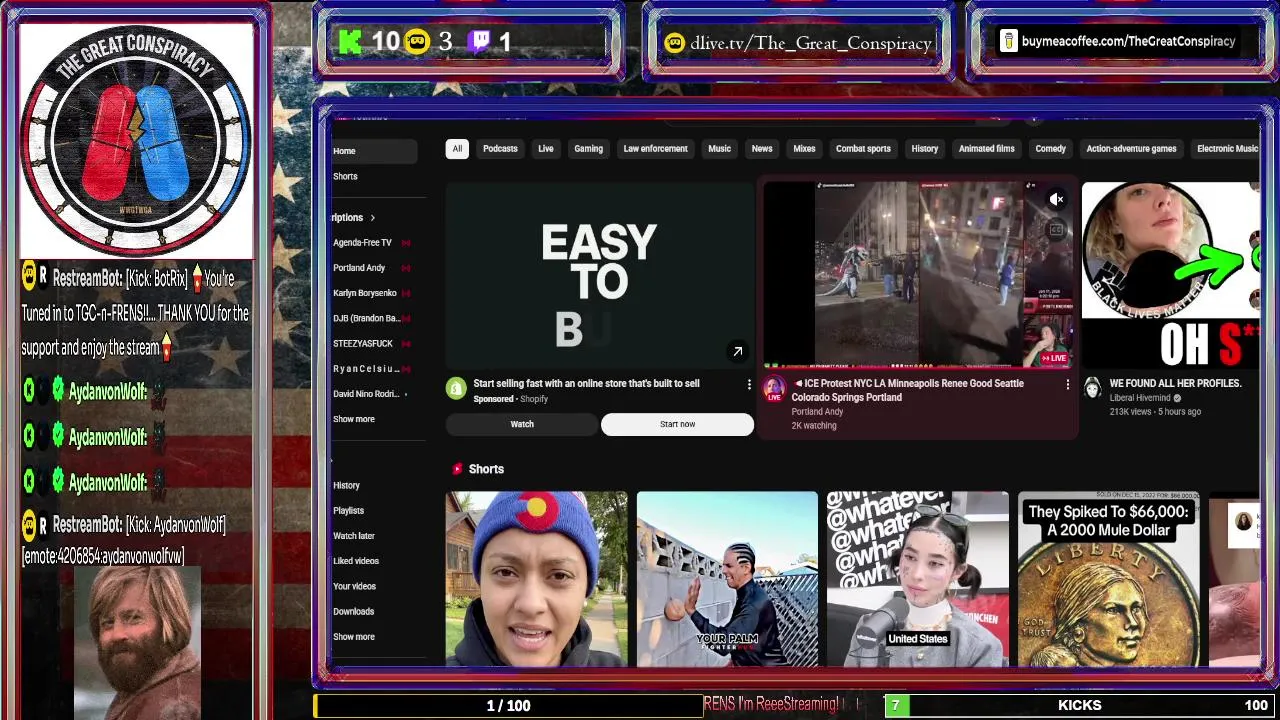Select the Music filter chip
Image resolution: width=1280 pixels, height=720 pixels.
[x=719, y=148]
